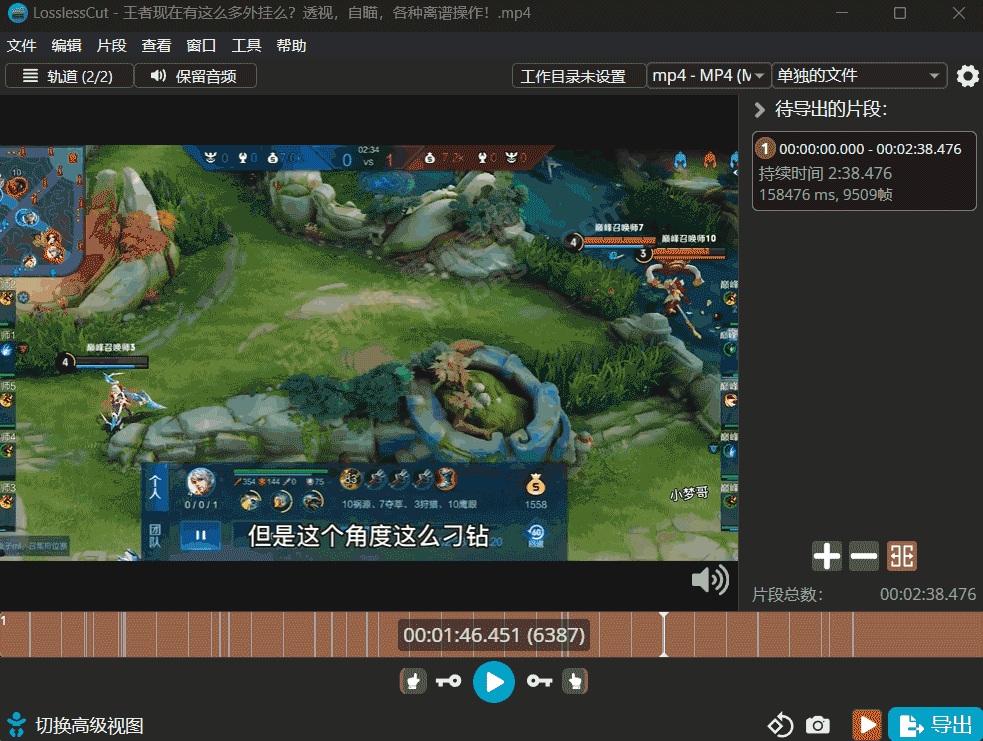Click the timeline current position marker

[x=664, y=634]
